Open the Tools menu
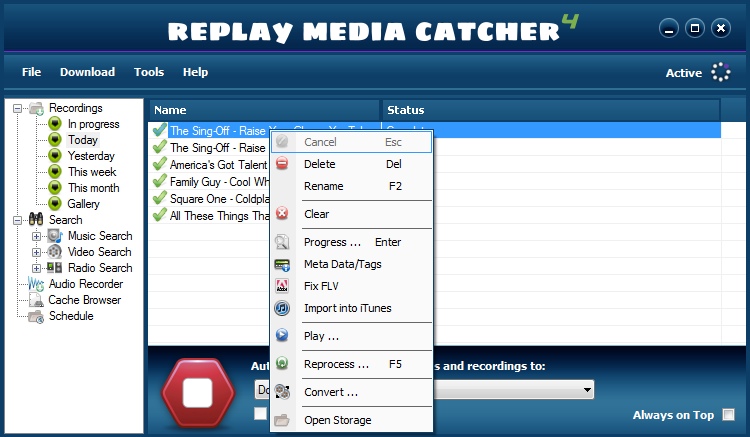Screen dimensions: 750x437 click(149, 72)
